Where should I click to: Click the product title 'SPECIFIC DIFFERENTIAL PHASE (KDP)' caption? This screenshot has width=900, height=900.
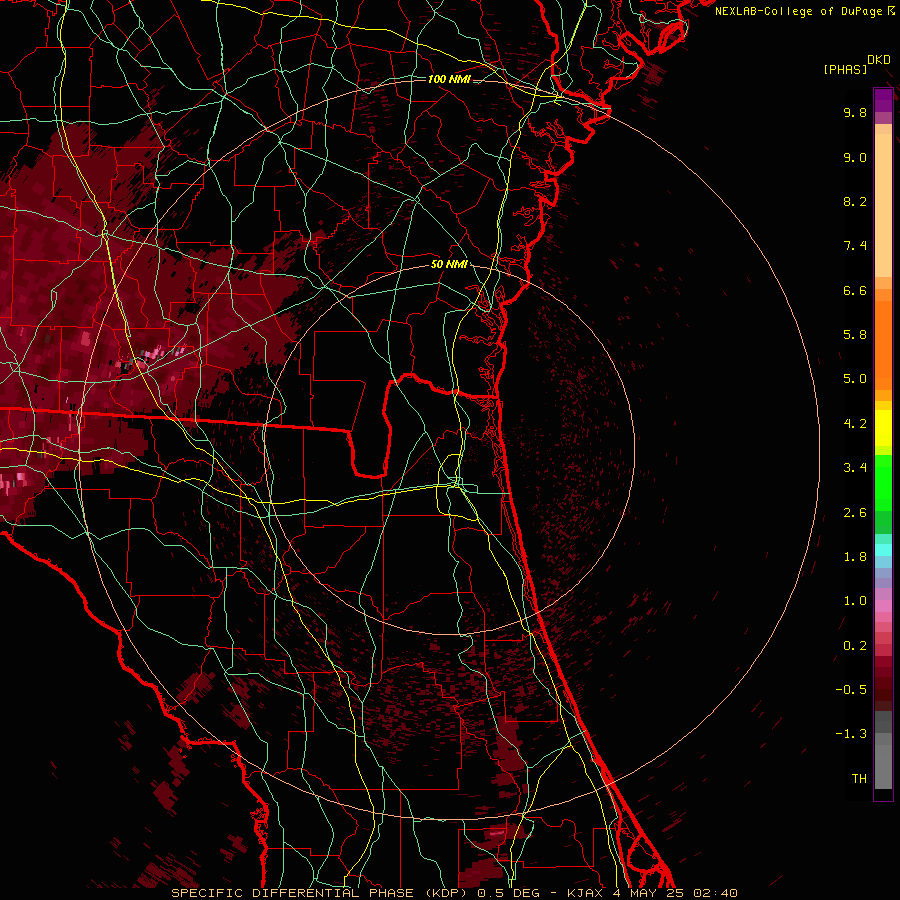click(x=318, y=893)
